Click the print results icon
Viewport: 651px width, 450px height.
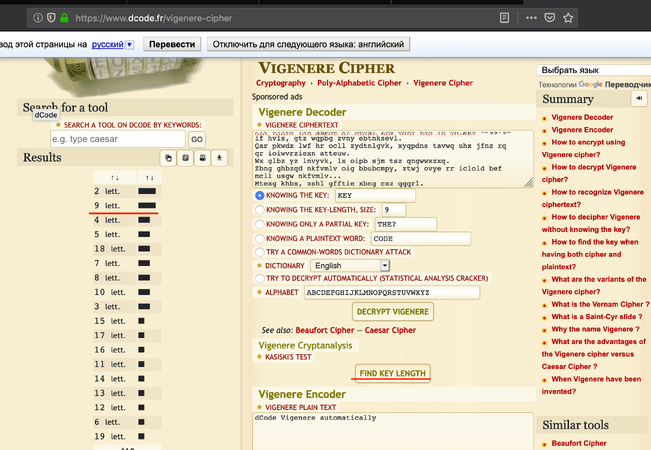click(202, 158)
